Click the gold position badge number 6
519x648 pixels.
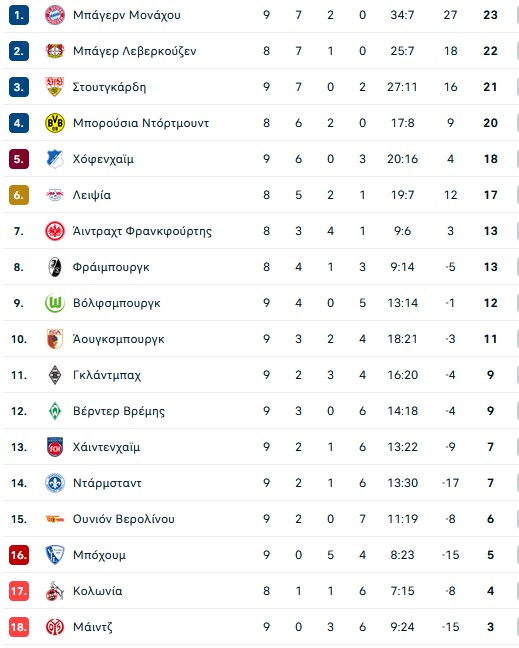pyautogui.click(x=19, y=195)
